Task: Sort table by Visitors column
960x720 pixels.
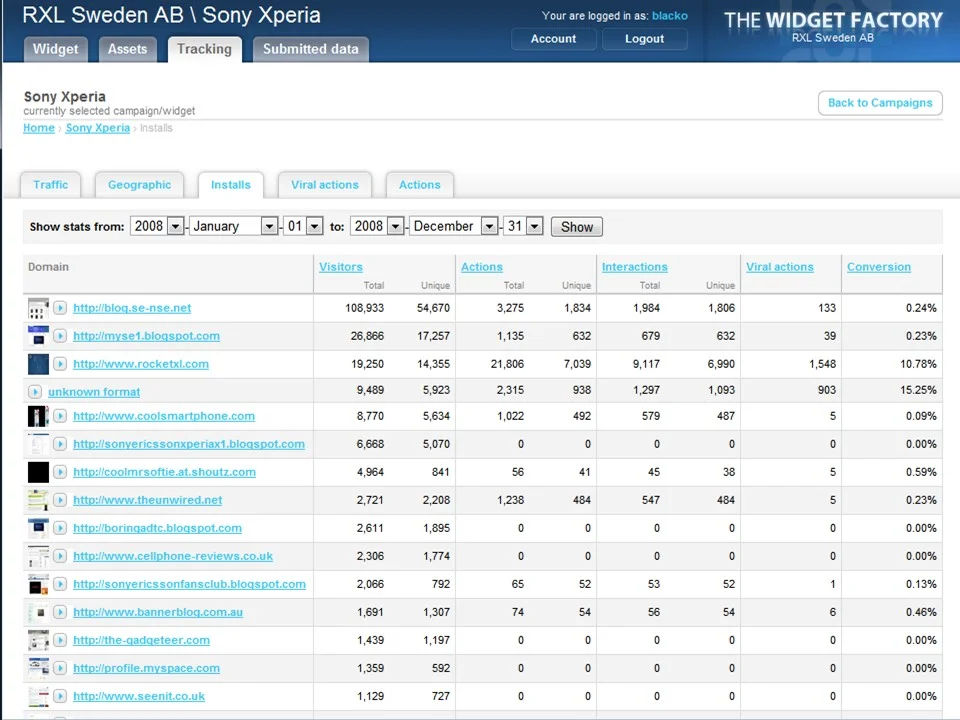Action: pyautogui.click(x=341, y=267)
